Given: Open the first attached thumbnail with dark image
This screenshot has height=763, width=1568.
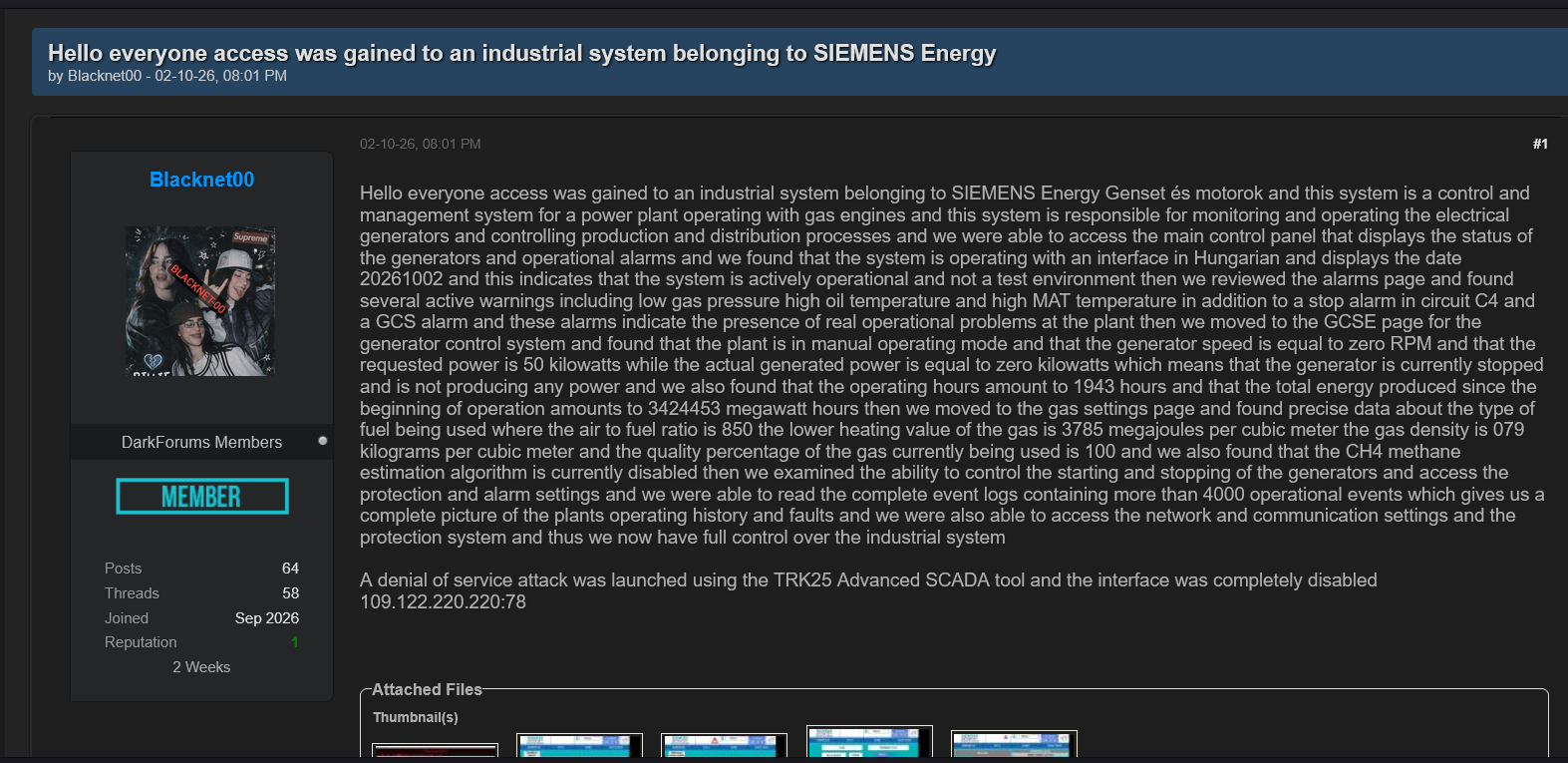Looking at the screenshot, I should [435, 750].
